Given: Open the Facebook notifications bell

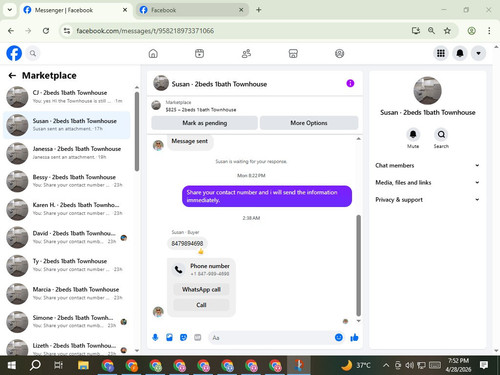Looking at the screenshot, I should [x=460, y=53].
